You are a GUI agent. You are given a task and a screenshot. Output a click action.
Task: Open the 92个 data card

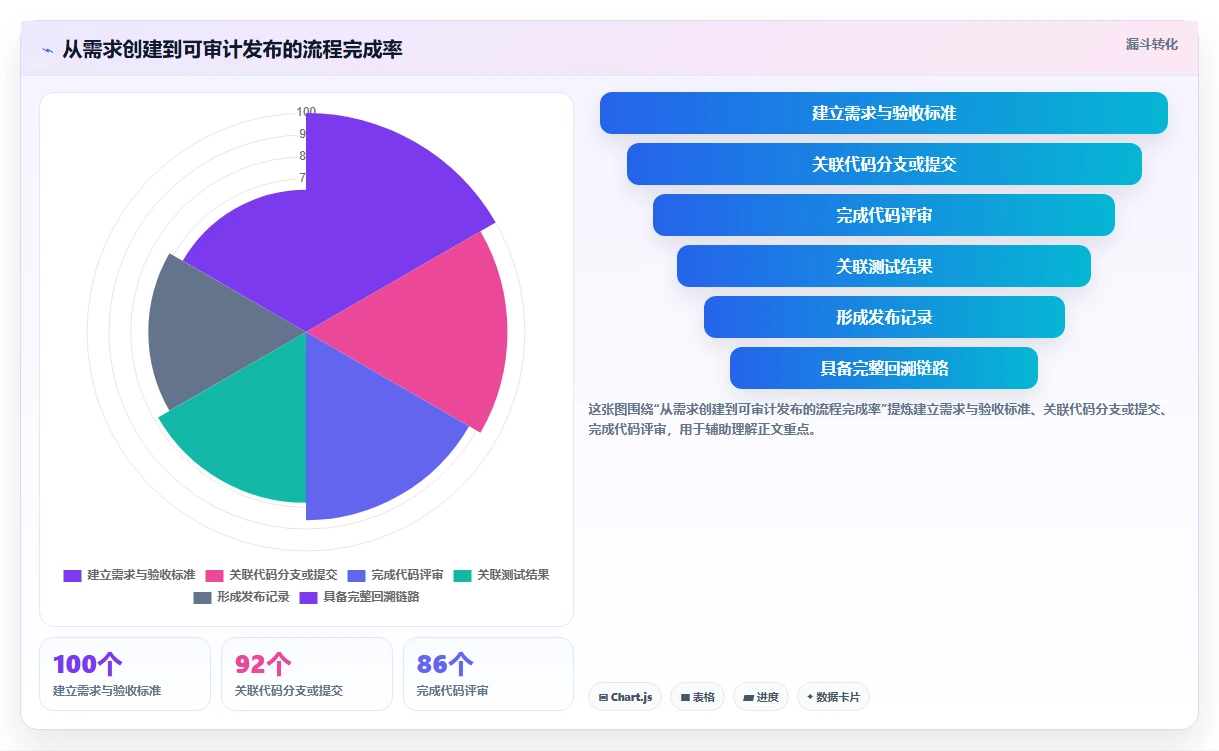click(x=307, y=674)
